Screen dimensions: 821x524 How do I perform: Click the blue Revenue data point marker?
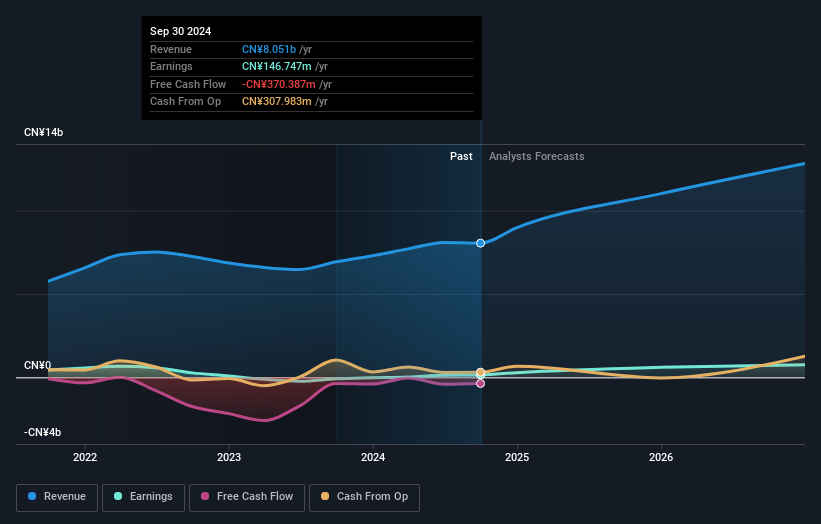tap(480, 243)
